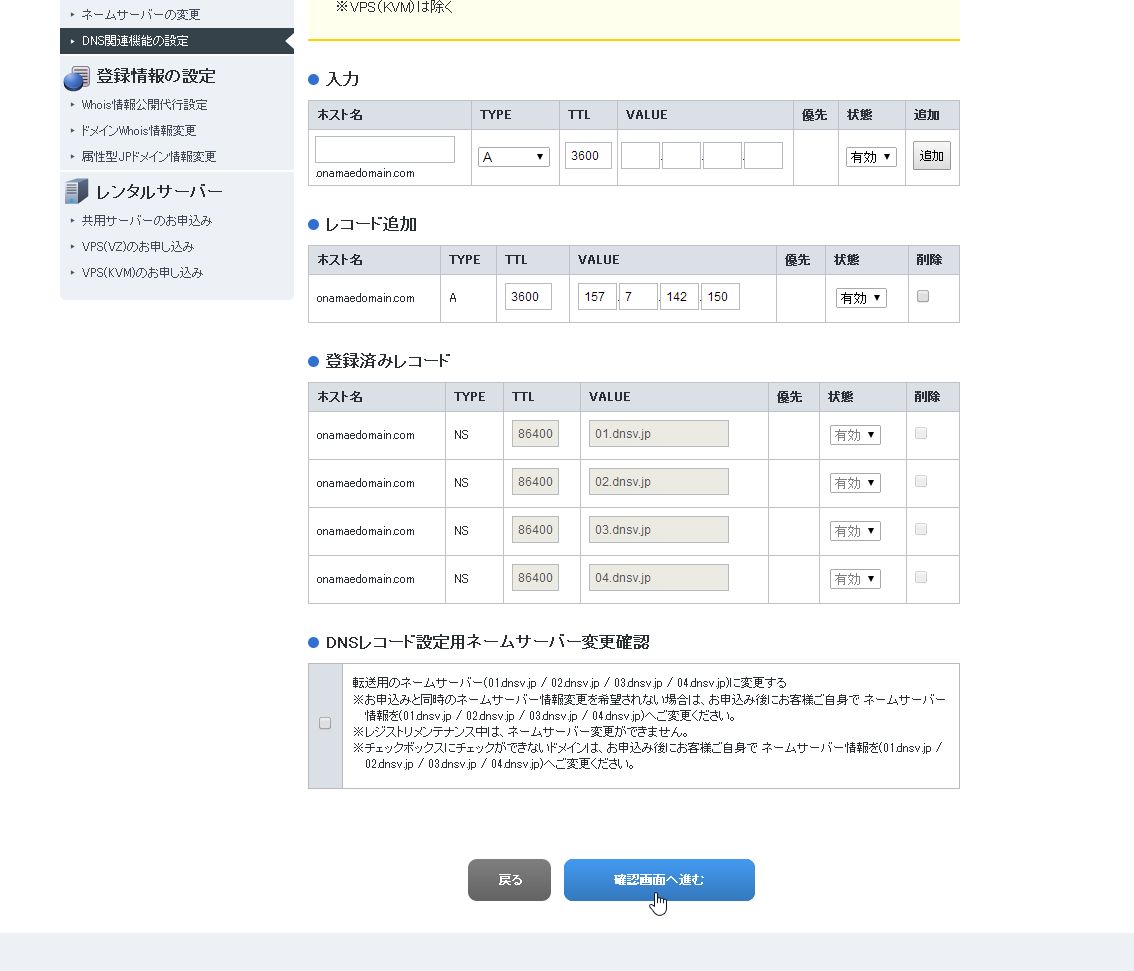Click the 01.dnsv.jp value field

click(x=658, y=434)
